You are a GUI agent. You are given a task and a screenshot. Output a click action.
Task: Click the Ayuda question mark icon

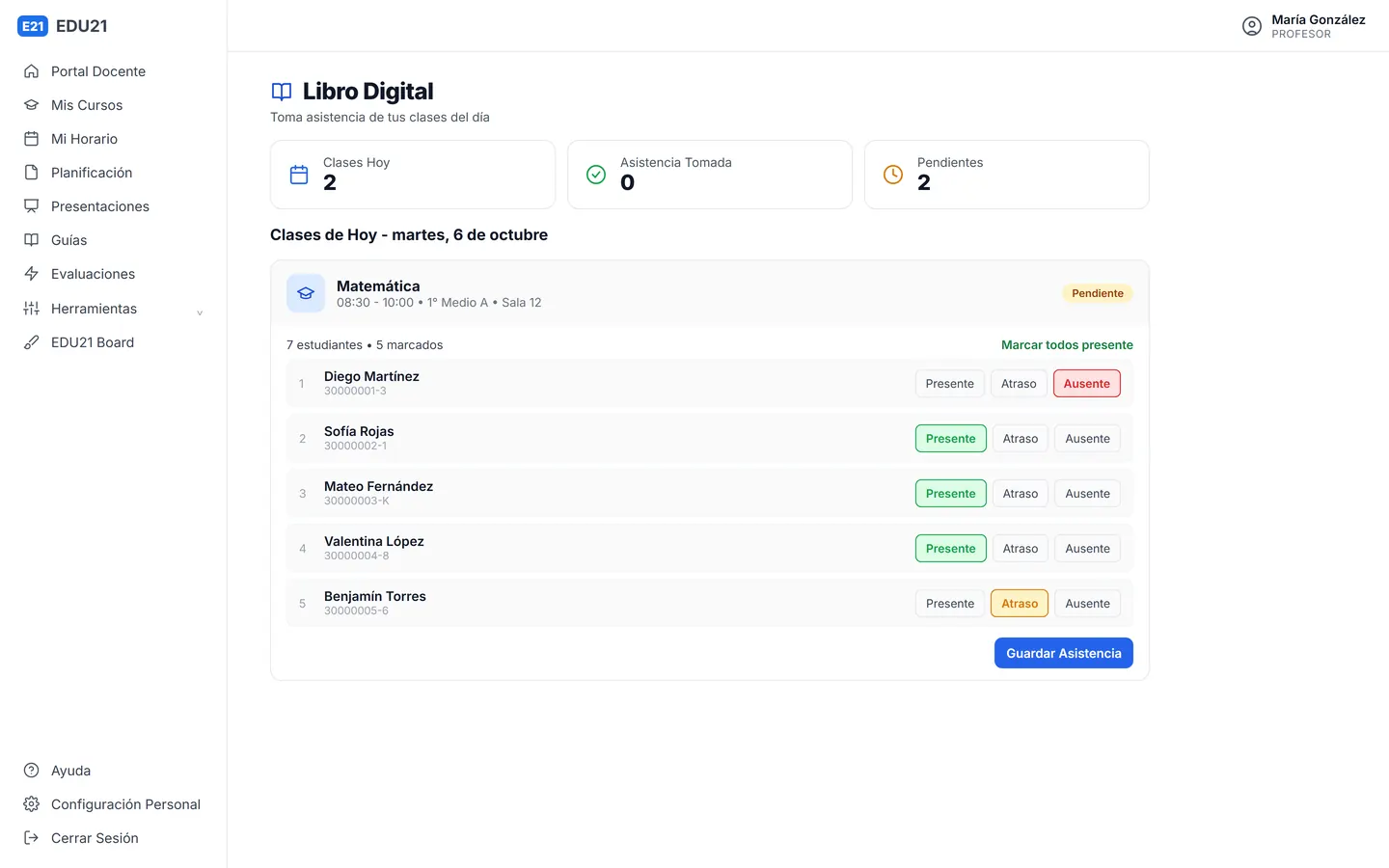tap(32, 771)
